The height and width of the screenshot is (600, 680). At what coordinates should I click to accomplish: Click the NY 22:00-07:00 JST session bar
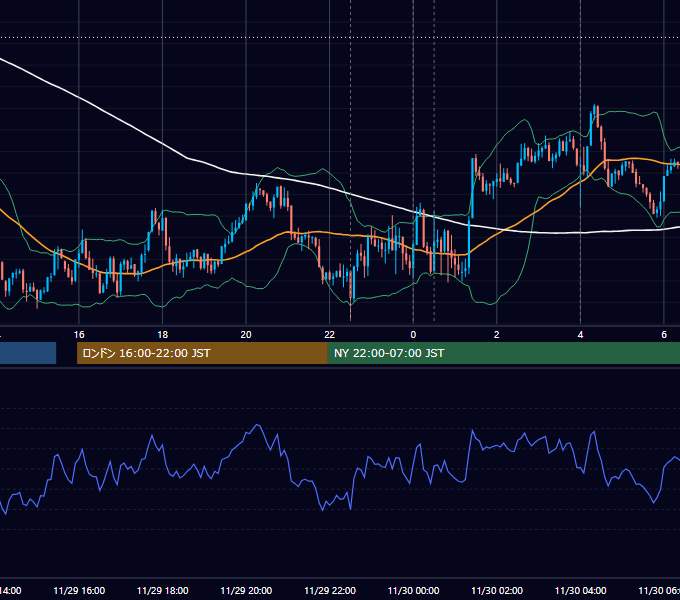point(503,353)
